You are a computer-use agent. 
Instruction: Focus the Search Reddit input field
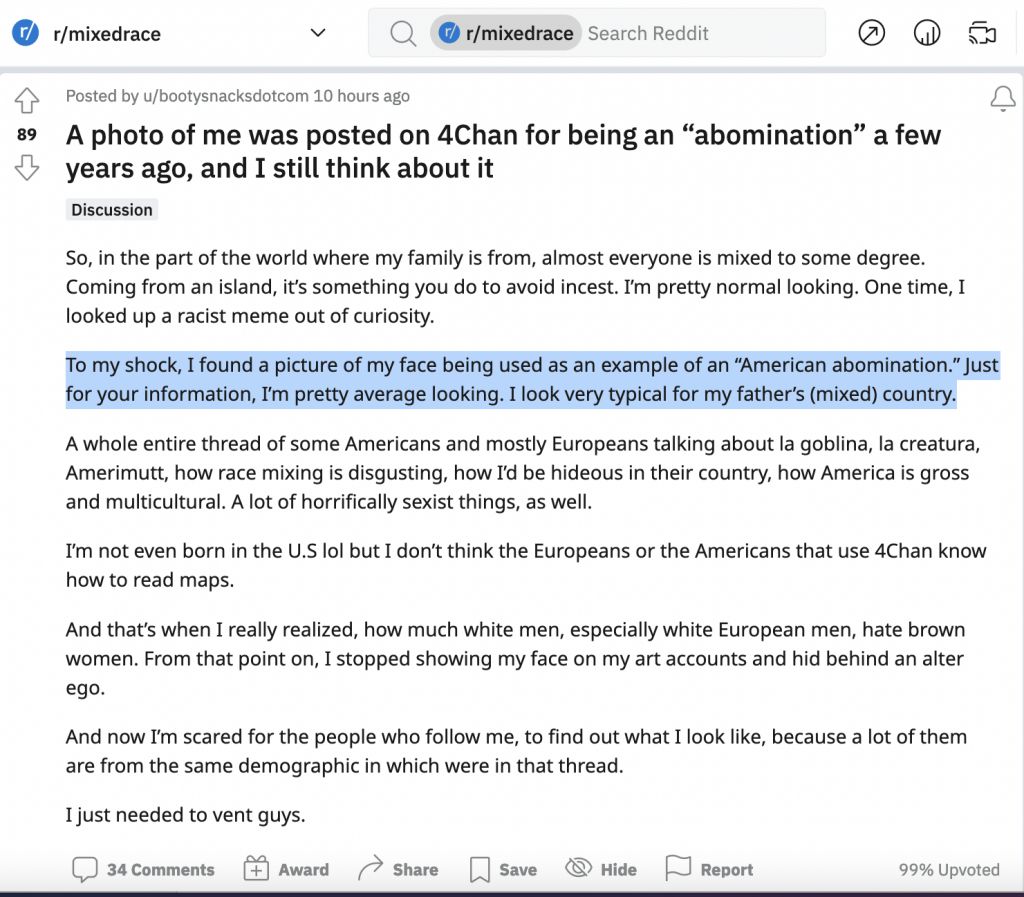tap(702, 33)
